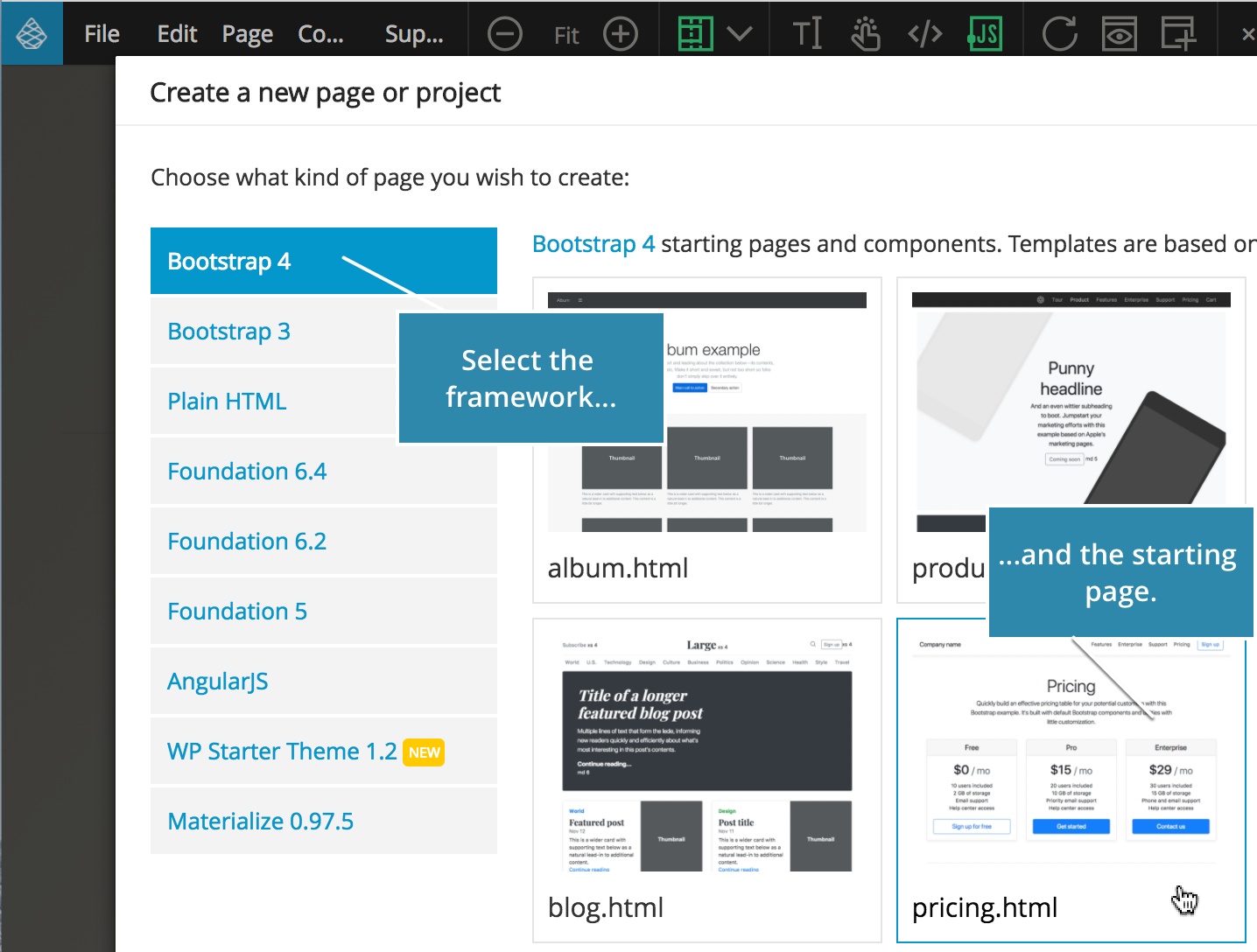
Task: Click the pricing.html file name
Action: 985,907
